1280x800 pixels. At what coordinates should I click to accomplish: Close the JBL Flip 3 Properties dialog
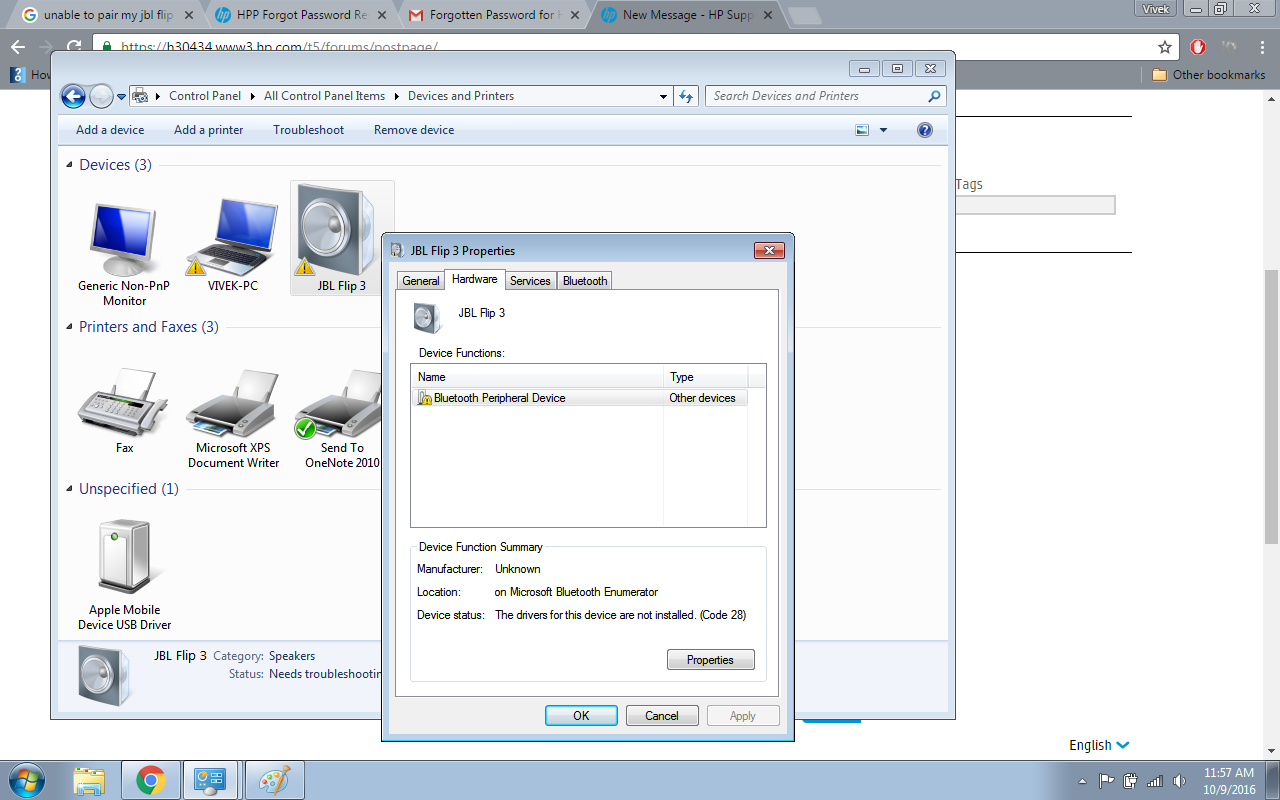[x=768, y=250]
